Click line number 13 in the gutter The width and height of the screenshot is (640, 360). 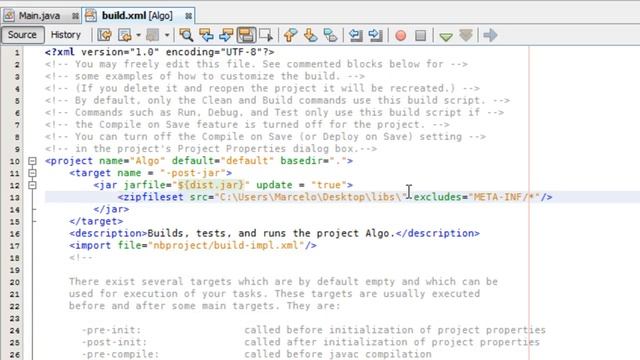tap(15, 198)
